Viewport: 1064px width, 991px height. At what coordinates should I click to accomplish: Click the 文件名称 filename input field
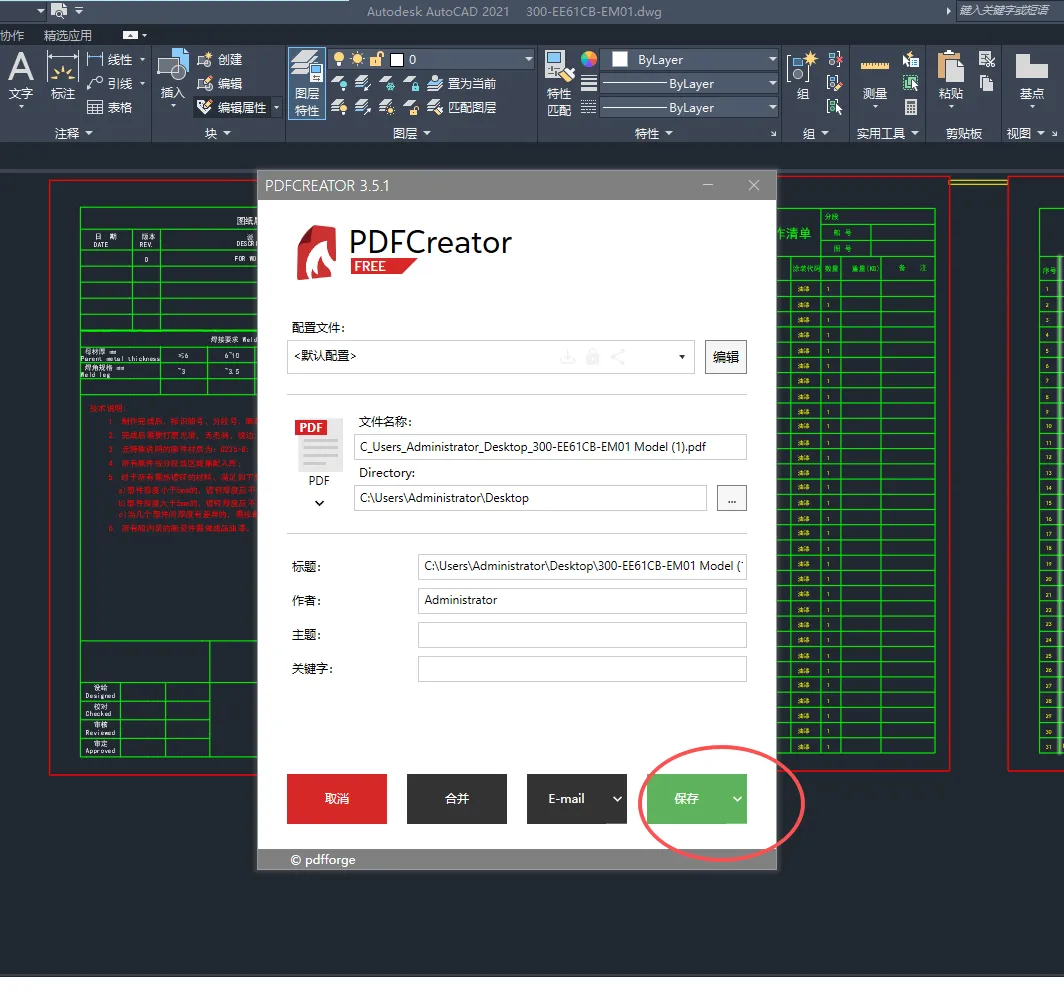pyautogui.click(x=550, y=447)
